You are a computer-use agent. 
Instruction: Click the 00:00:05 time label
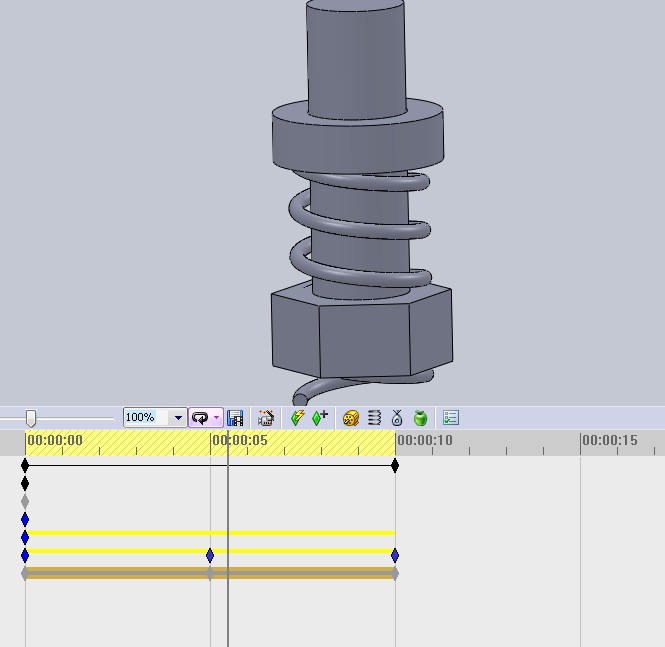click(x=240, y=441)
